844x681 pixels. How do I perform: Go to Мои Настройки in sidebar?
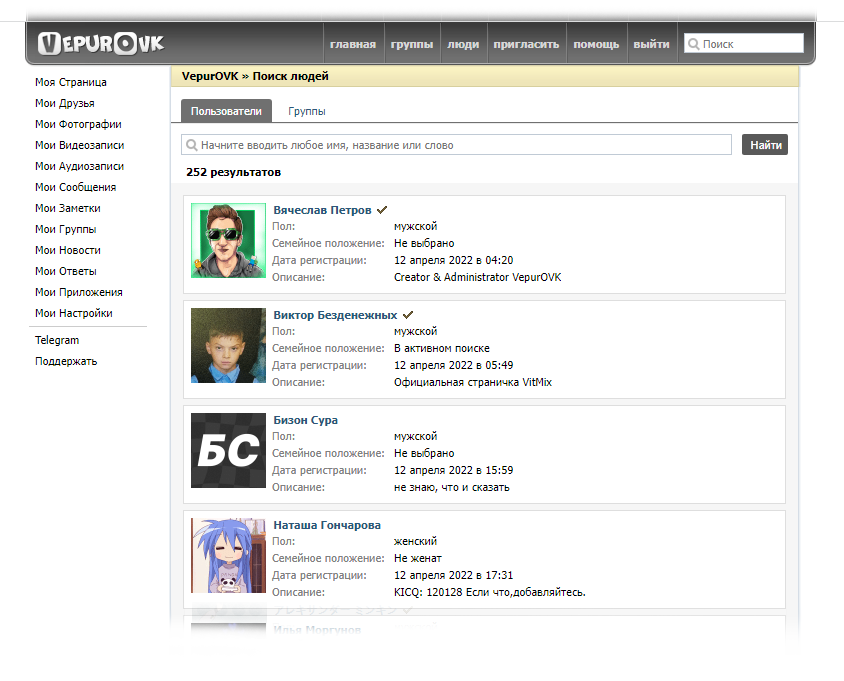click(73, 313)
